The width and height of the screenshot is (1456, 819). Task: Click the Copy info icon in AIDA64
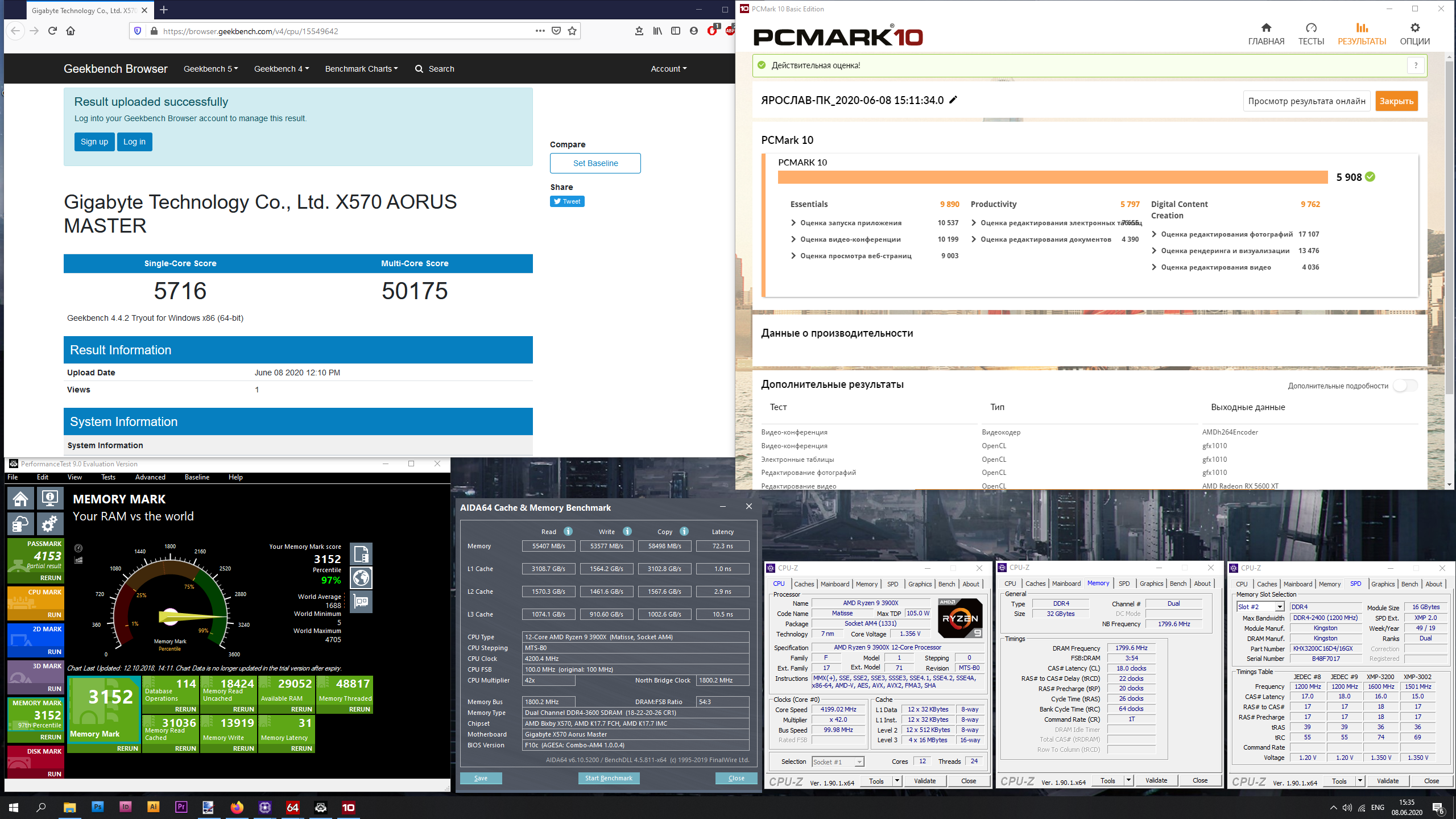click(x=684, y=531)
